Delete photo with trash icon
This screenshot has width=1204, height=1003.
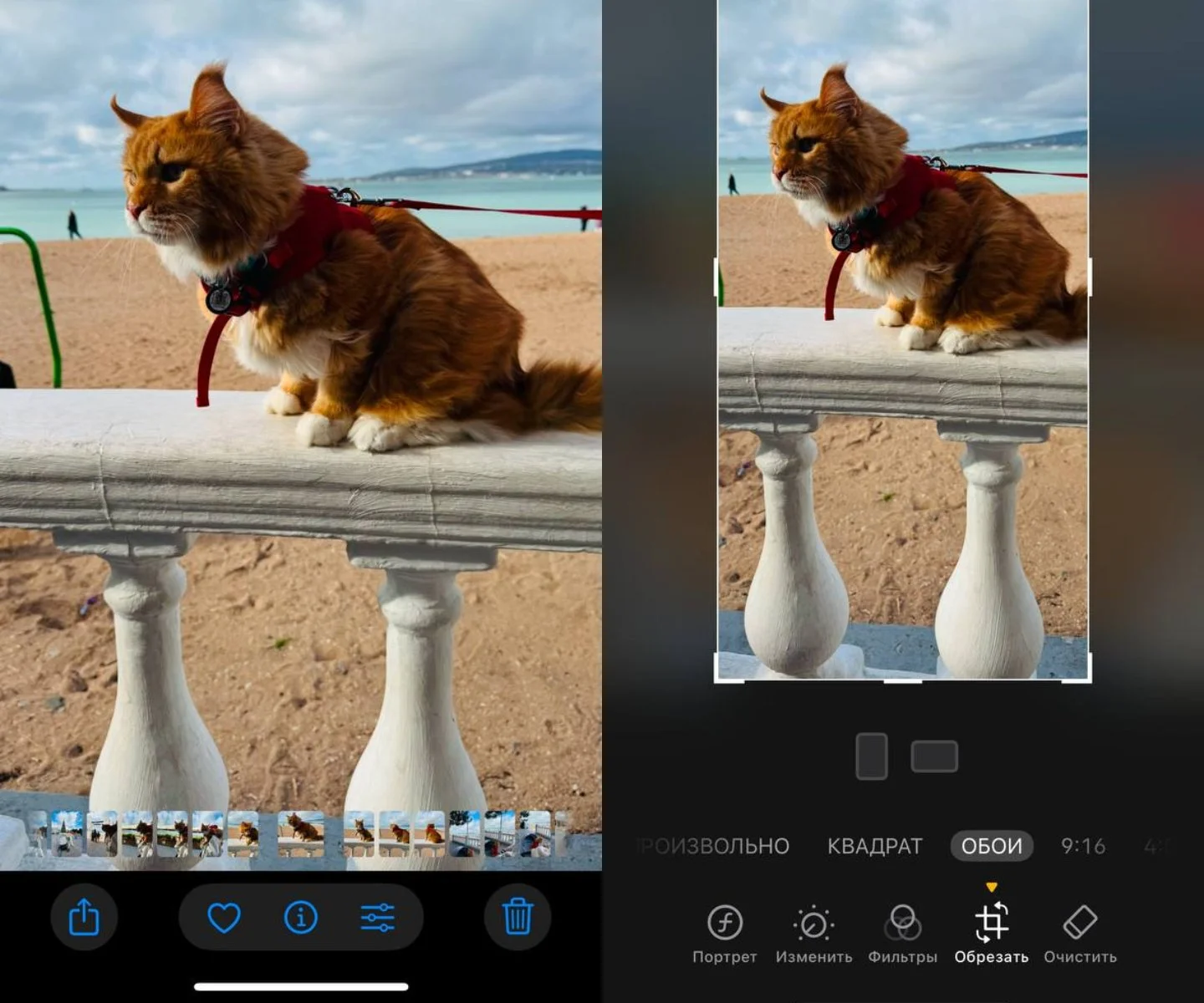[x=518, y=917]
